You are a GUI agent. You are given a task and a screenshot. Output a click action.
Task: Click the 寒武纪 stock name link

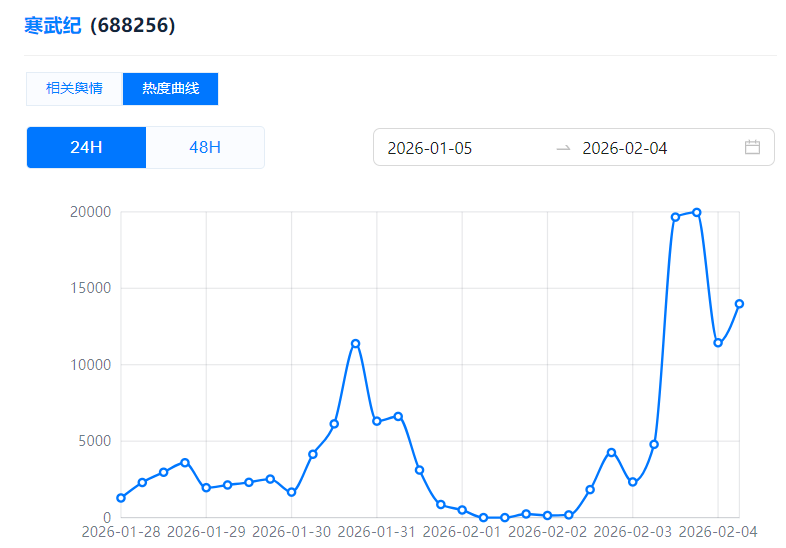[52, 25]
